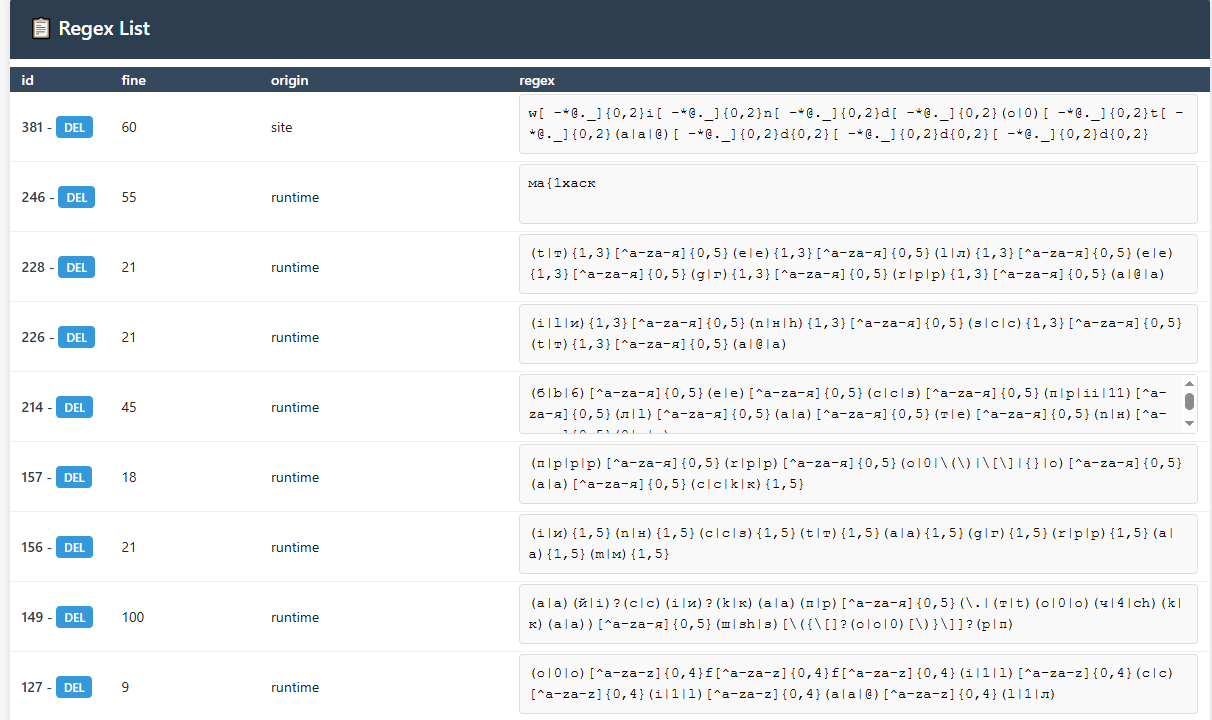Click the Regex List page title
Viewport: 1212px width, 720px height.
104,28
